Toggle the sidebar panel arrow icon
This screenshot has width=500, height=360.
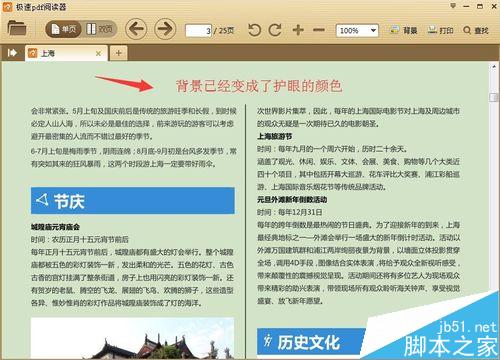(x=12, y=53)
